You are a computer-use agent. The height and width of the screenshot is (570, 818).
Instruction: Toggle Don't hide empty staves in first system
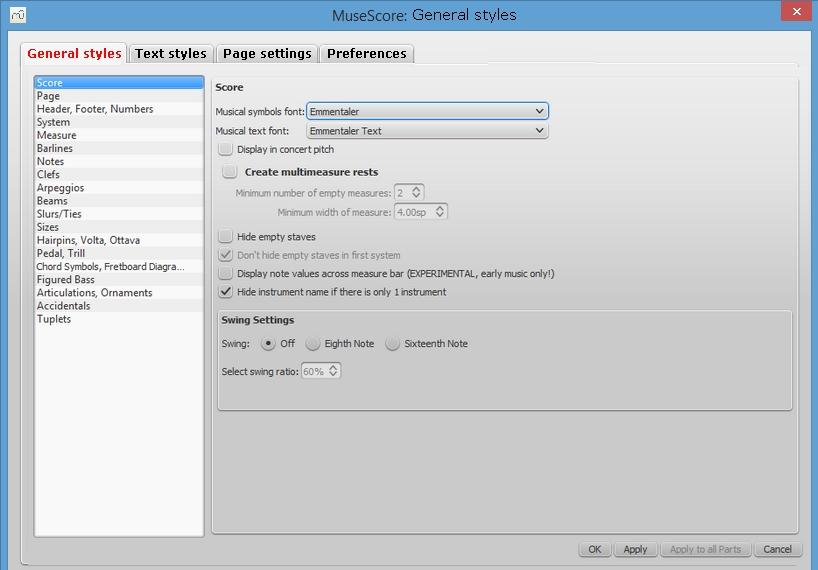click(x=225, y=255)
